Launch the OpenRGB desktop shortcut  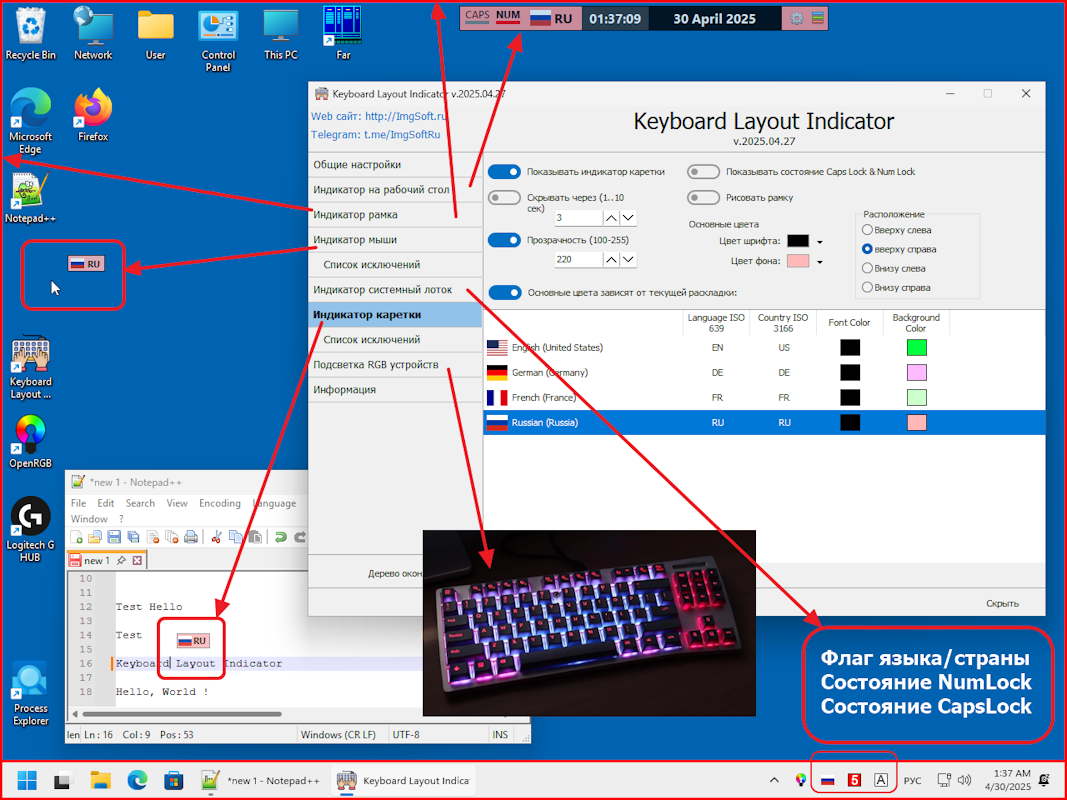pos(30,442)
